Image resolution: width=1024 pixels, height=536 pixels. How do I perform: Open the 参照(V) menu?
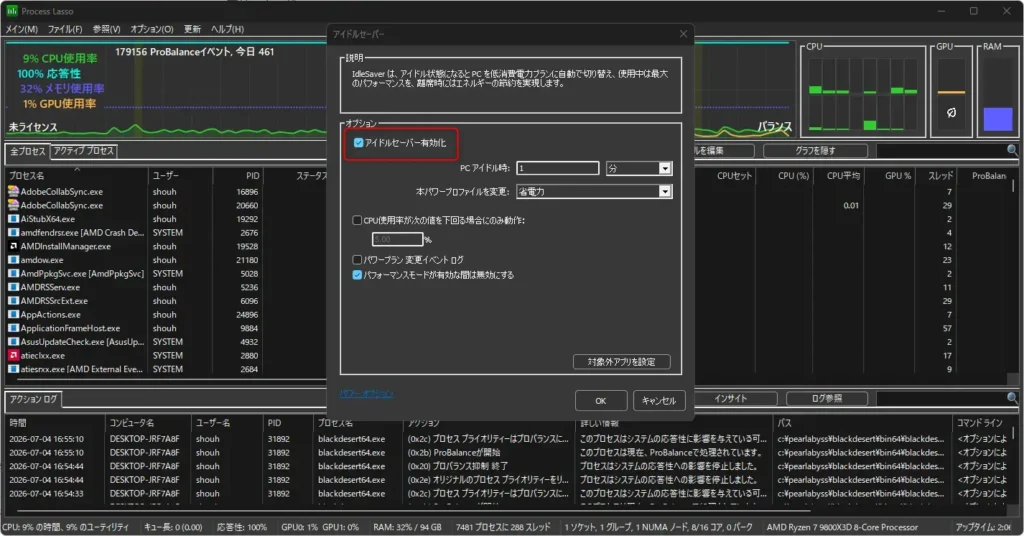[106, 29]
